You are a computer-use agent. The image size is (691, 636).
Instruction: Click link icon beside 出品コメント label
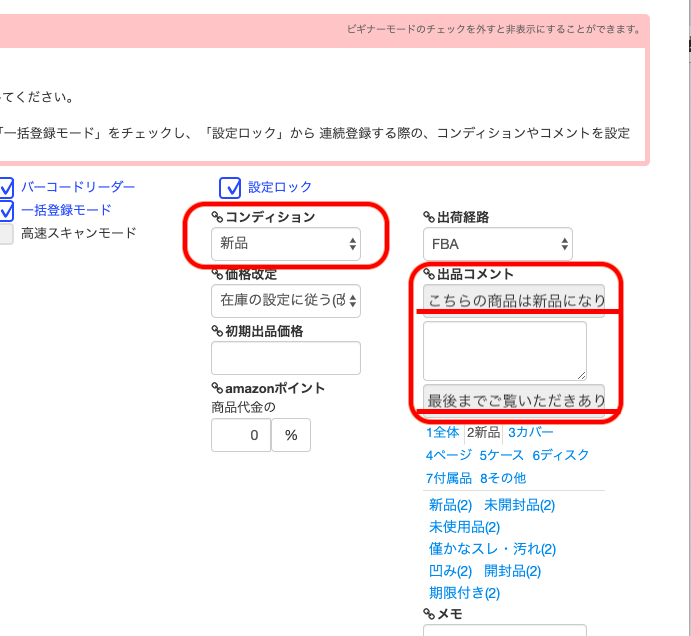[x=429, y=274]
